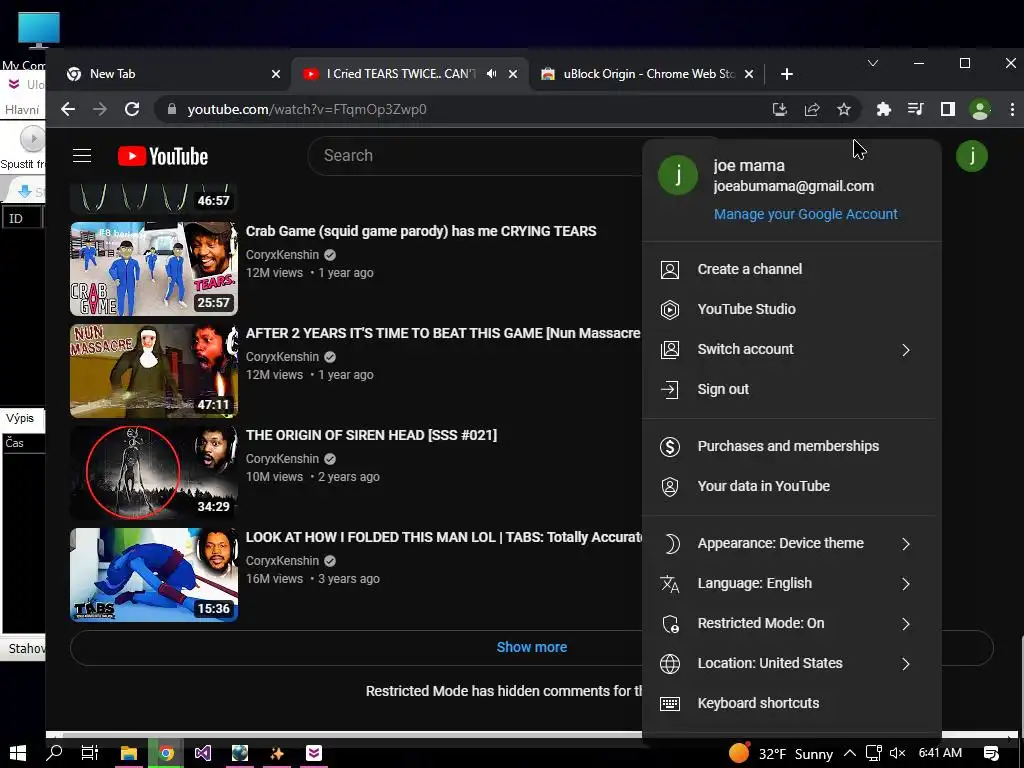
Task: Open taskbar search magnifier
Action: click(x=54, y=754)
